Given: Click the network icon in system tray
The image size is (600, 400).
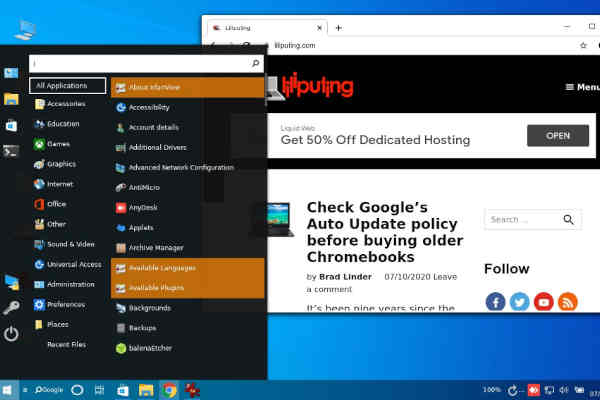Looking at the screenshot, I should (549, 390).
